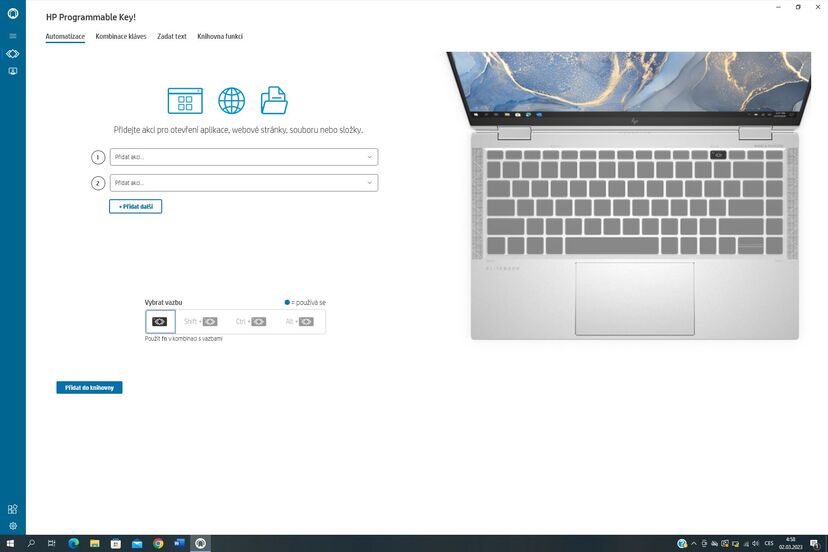Click the HP logo in the sidebar
Image resolution: width=828 pixels, height=552 pixels.
(13, 13)
